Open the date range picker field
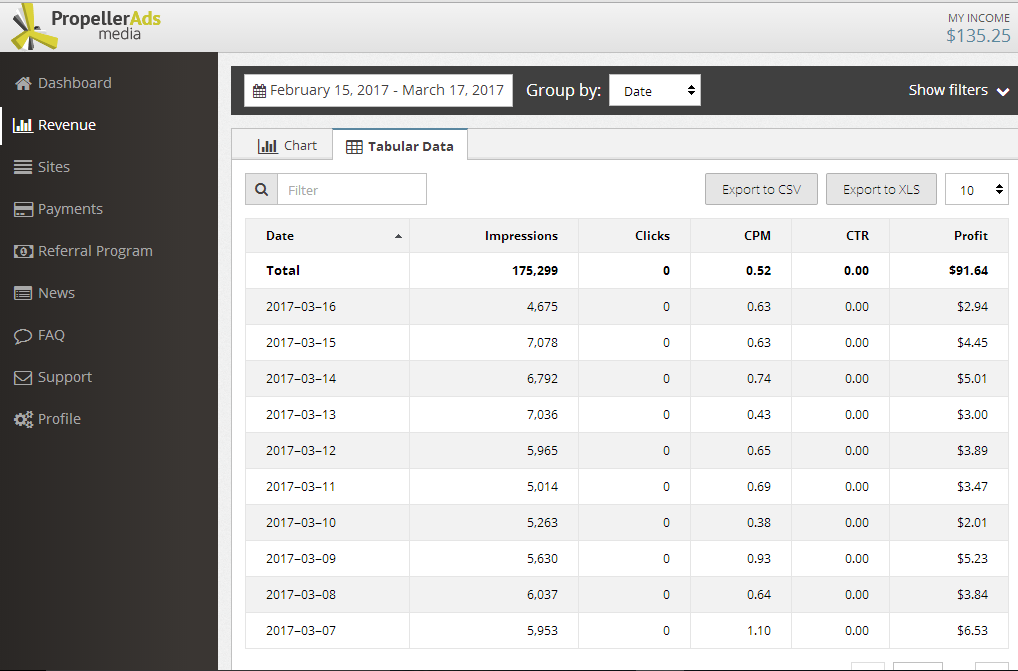1018x671 pixels. coord(379,90)
